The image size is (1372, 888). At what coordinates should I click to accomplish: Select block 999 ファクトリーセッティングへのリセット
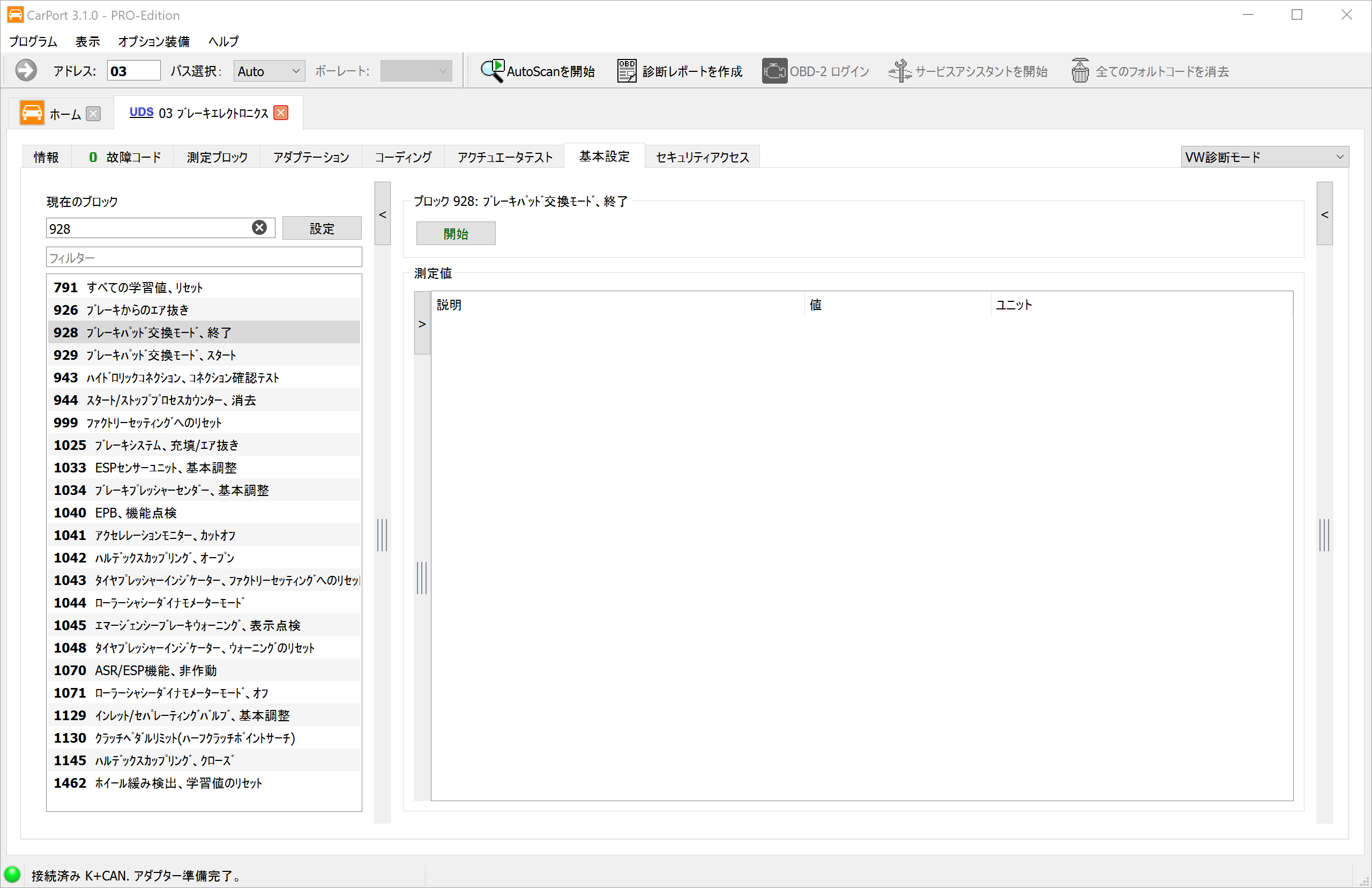pyautogui.click(x=204, y=422)
